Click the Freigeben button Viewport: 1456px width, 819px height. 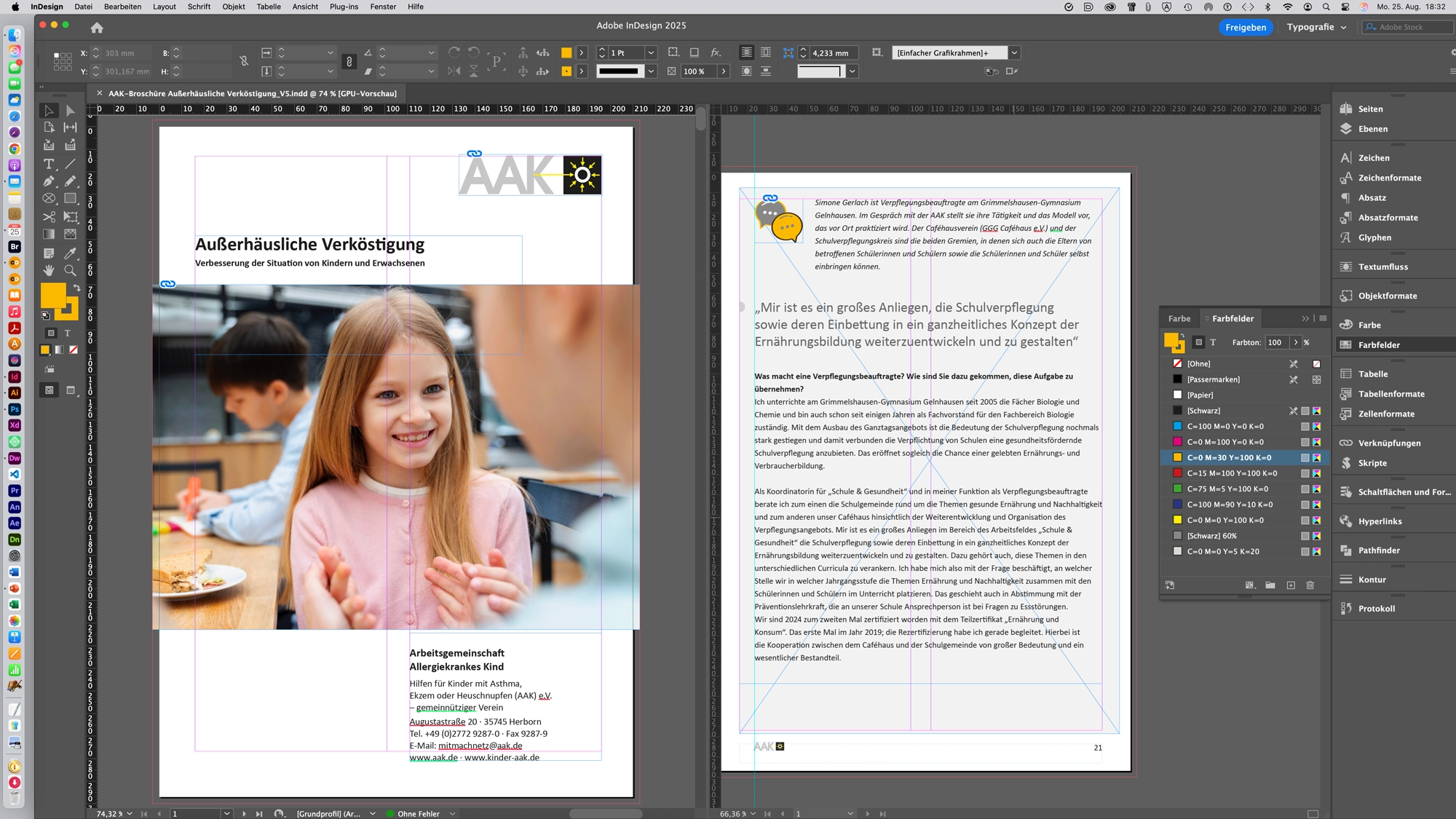pos(1245,27)
